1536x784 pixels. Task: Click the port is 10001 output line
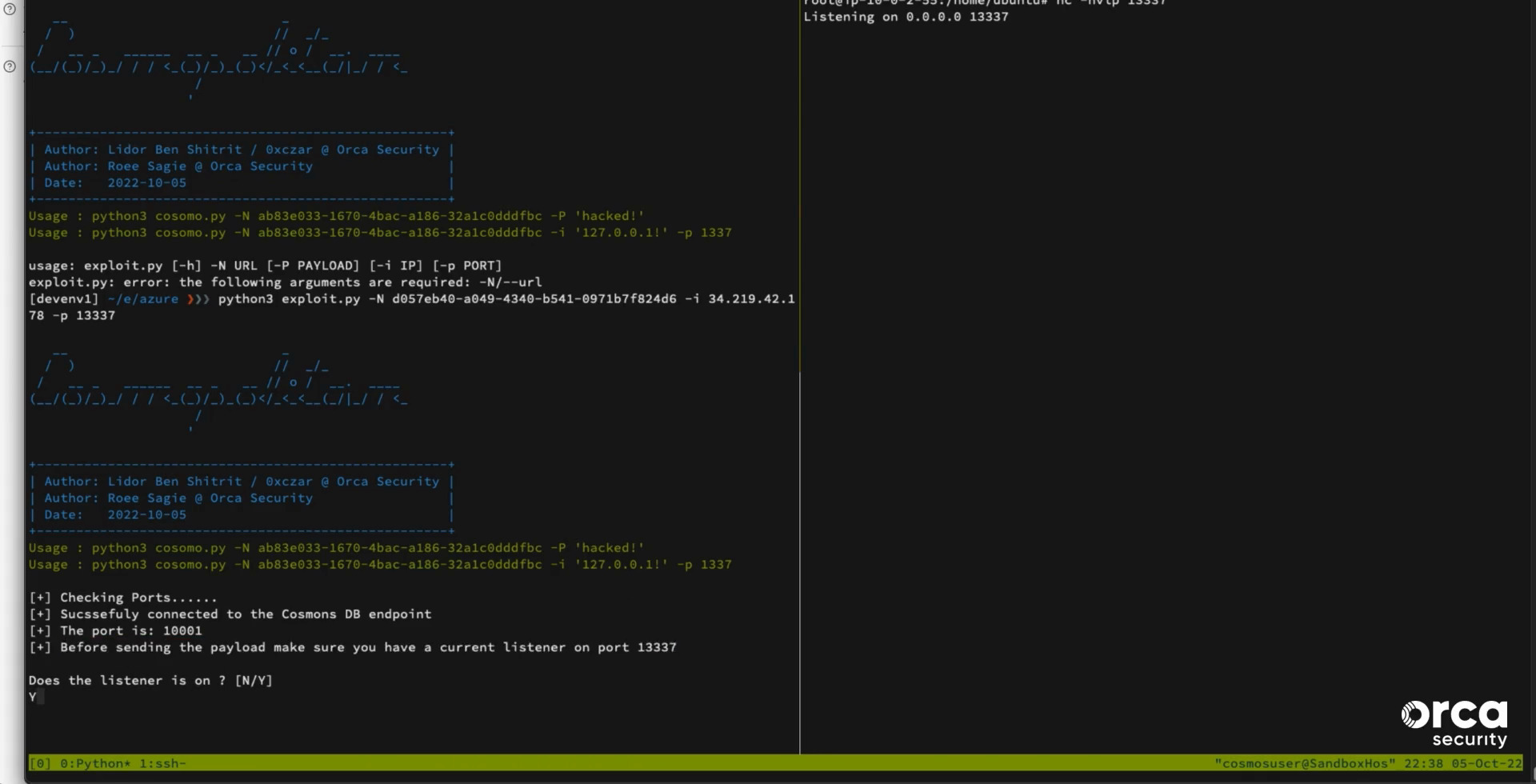(116, 630)
